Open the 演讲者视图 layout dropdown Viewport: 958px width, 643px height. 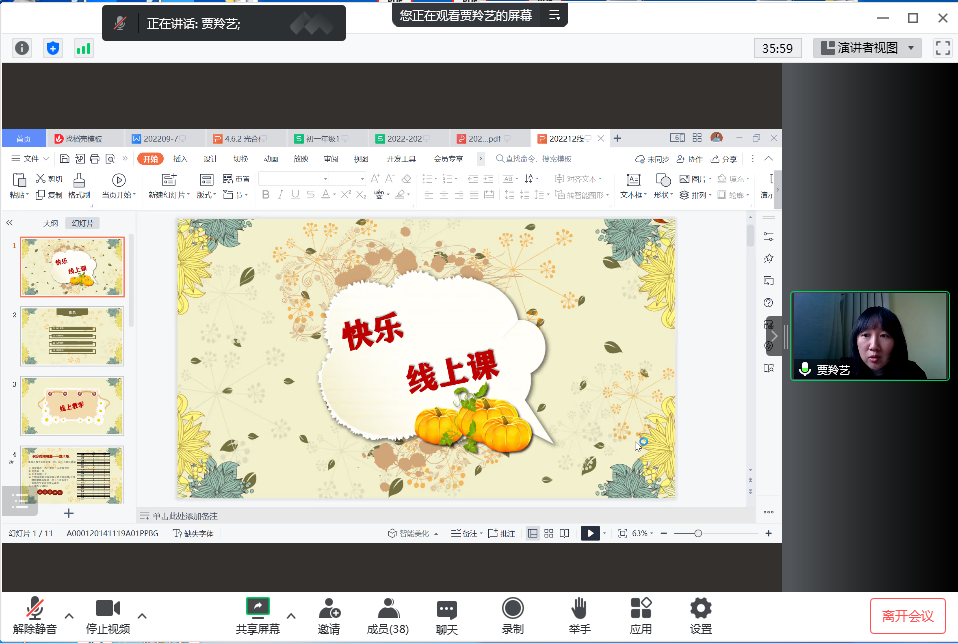coord(868,48)
